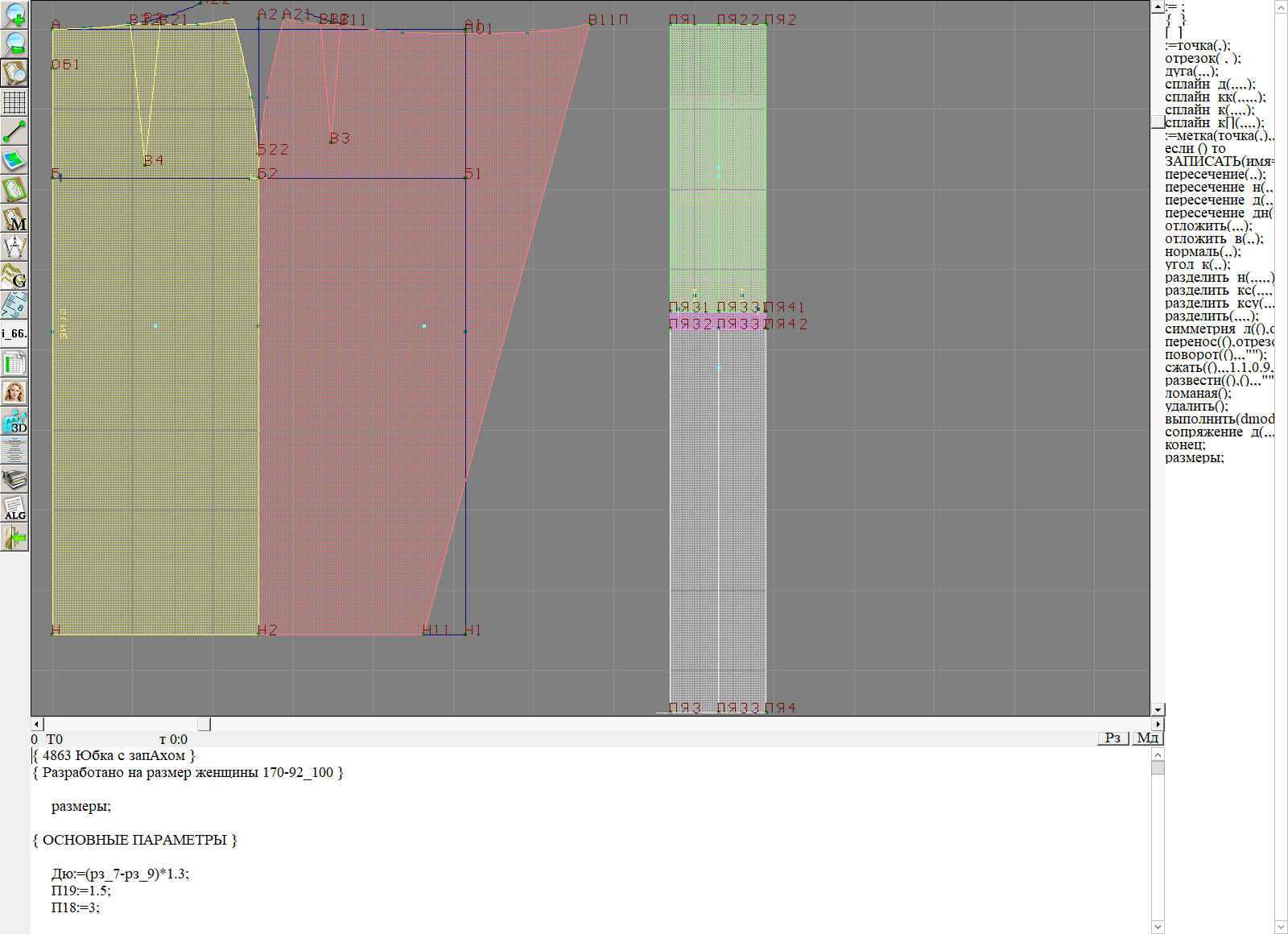Click canvas vertical scrollbar down arrow
Viewport: 1288px width, 934px height.
click(1158, 709)
